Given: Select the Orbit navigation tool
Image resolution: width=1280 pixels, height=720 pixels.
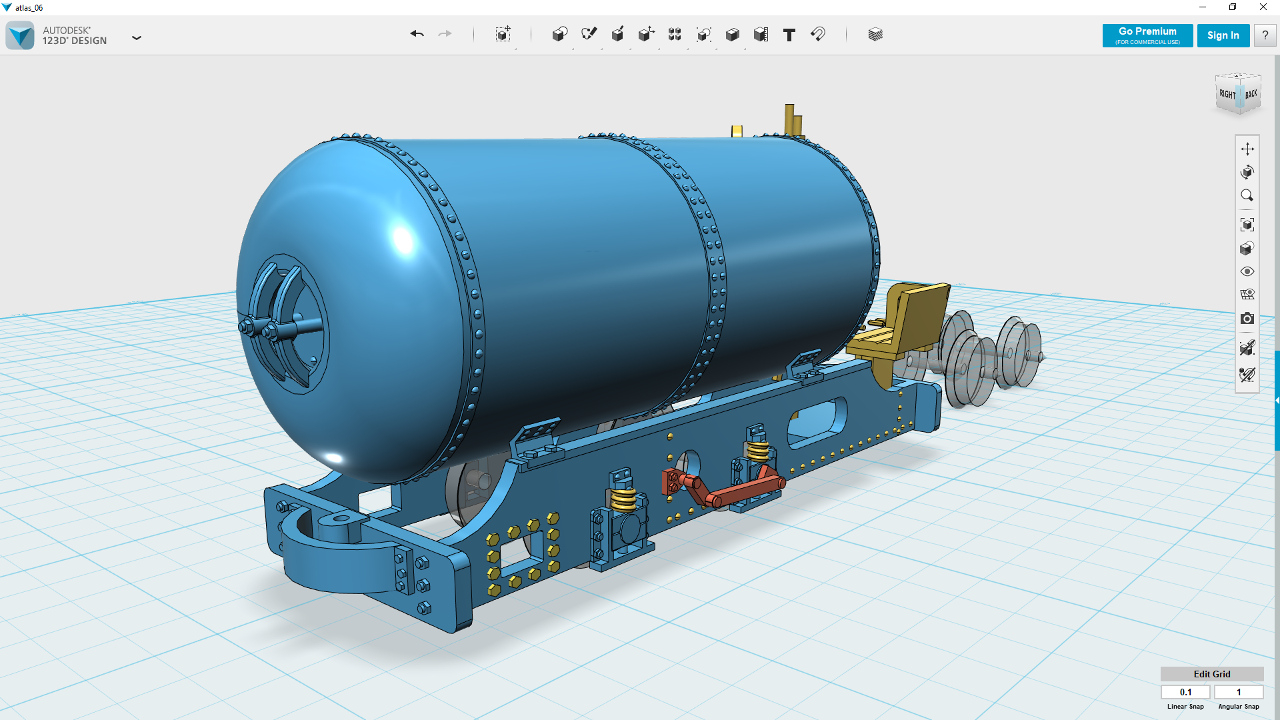Looking at the screenshot, I should coord(1247,173).
